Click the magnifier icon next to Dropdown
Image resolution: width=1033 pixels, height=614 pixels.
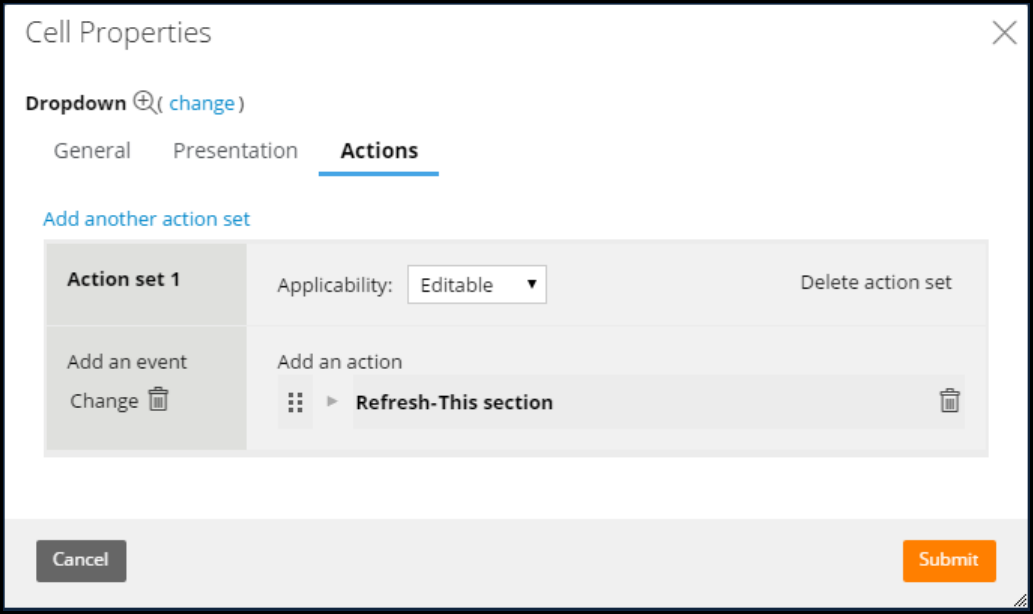tap(144, 102)
